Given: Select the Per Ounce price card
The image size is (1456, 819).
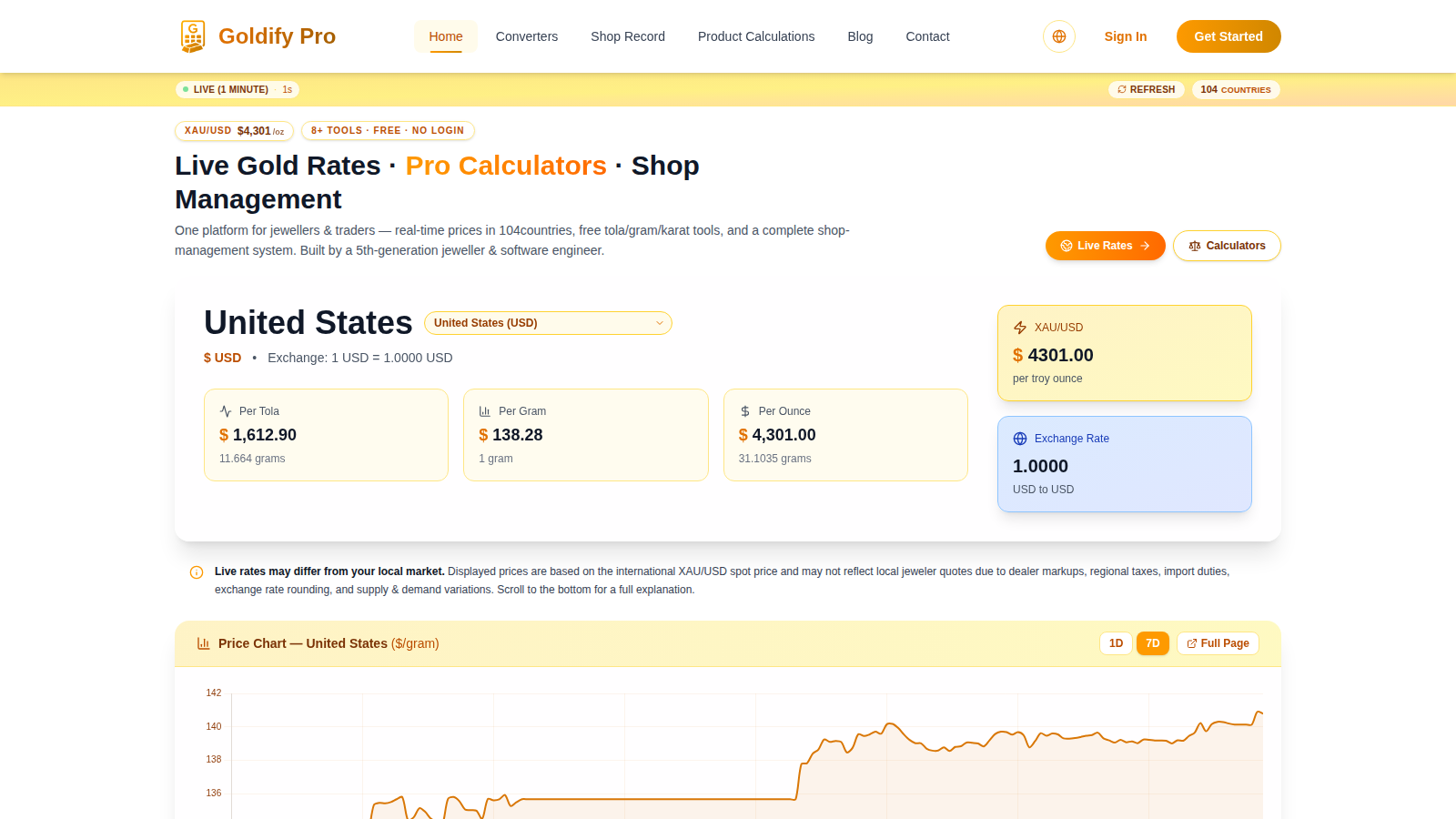Looking at the screenshot, I should [845, 435].
